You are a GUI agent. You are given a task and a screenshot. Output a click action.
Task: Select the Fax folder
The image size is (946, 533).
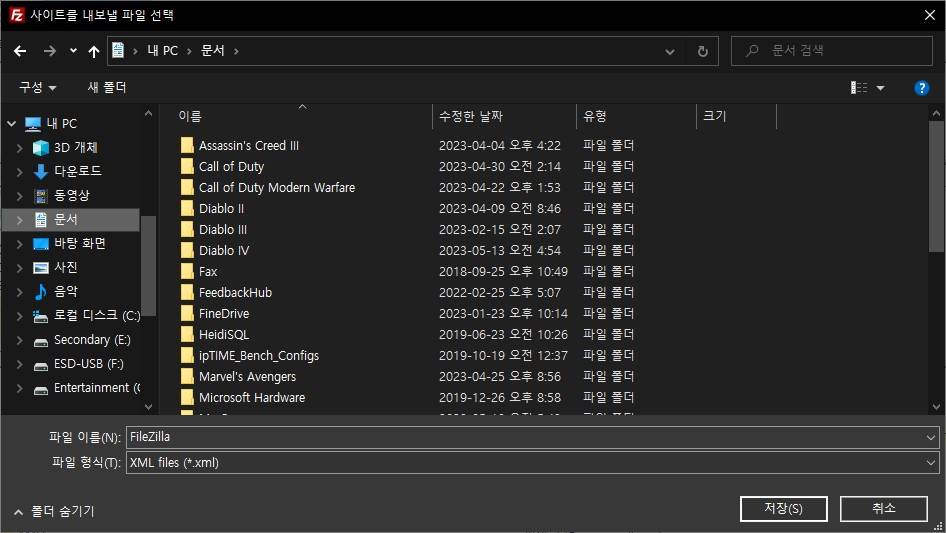[208, 272]
